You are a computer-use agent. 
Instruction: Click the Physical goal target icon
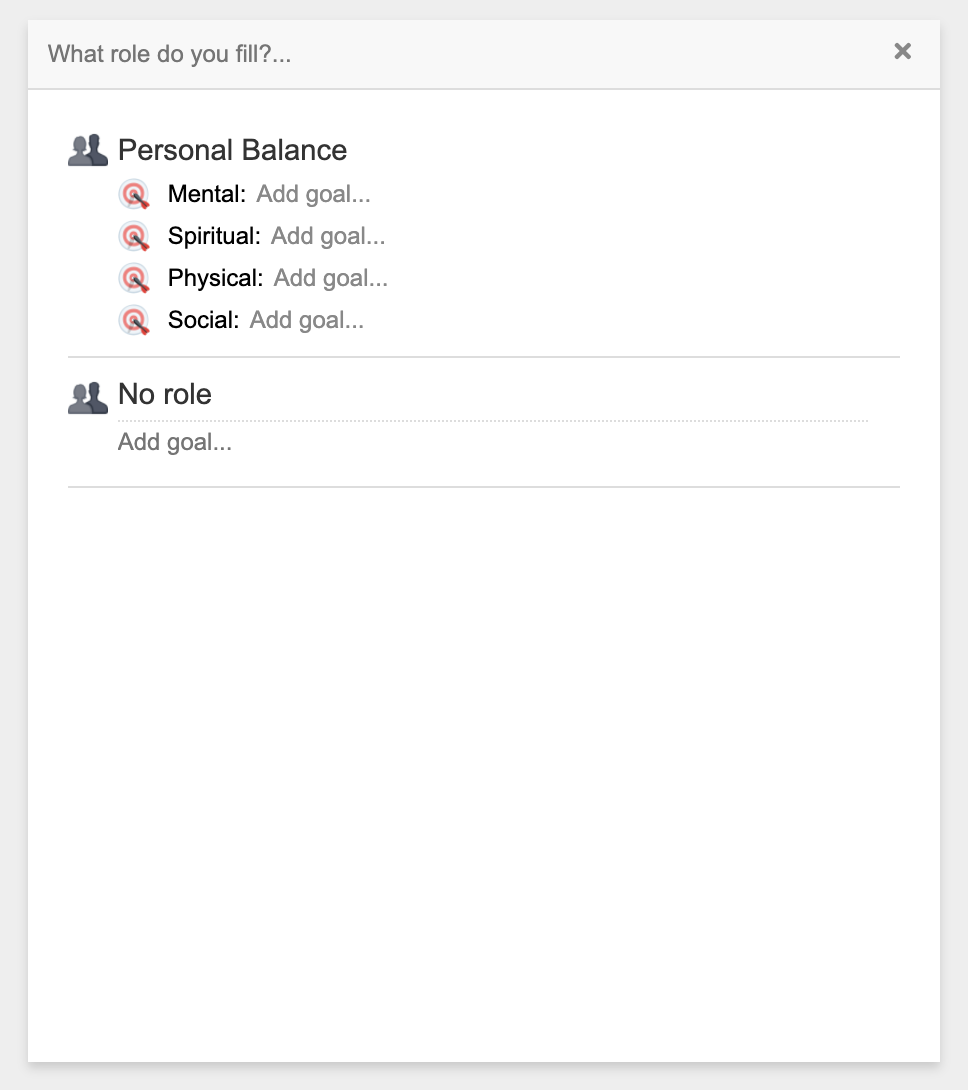click(134, 278)
